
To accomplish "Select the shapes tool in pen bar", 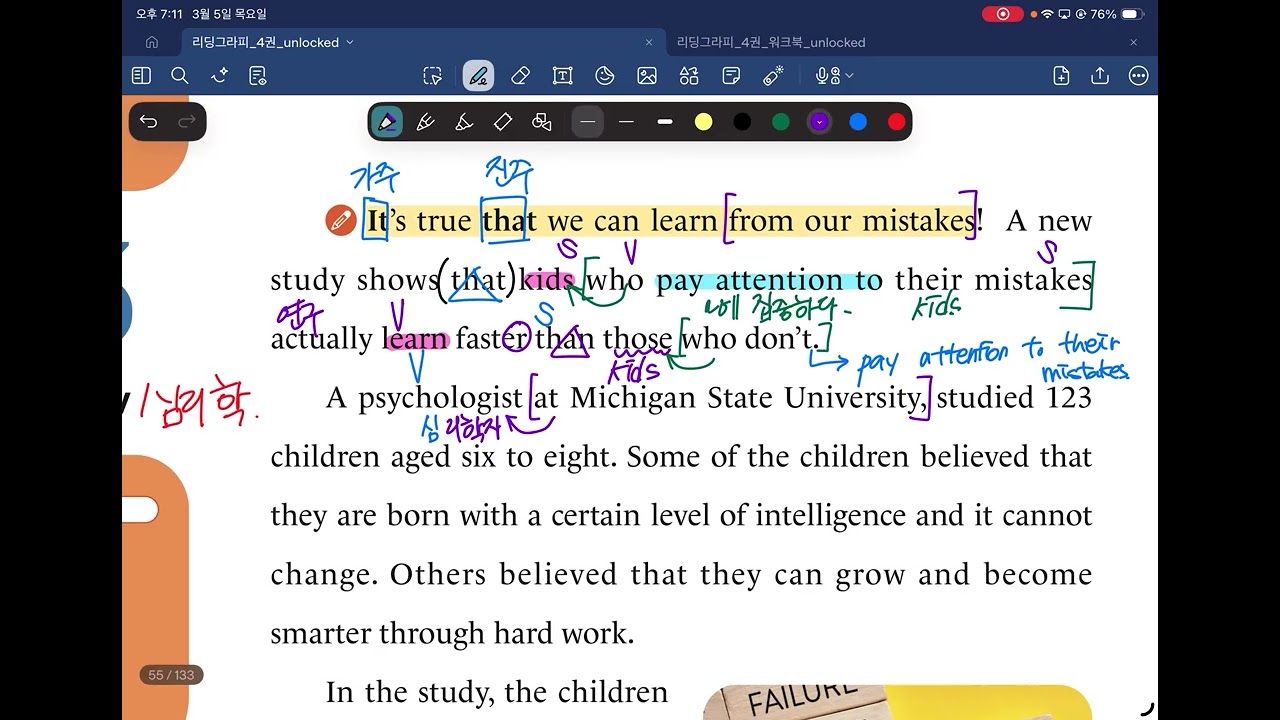I will (x=542, y=122).
